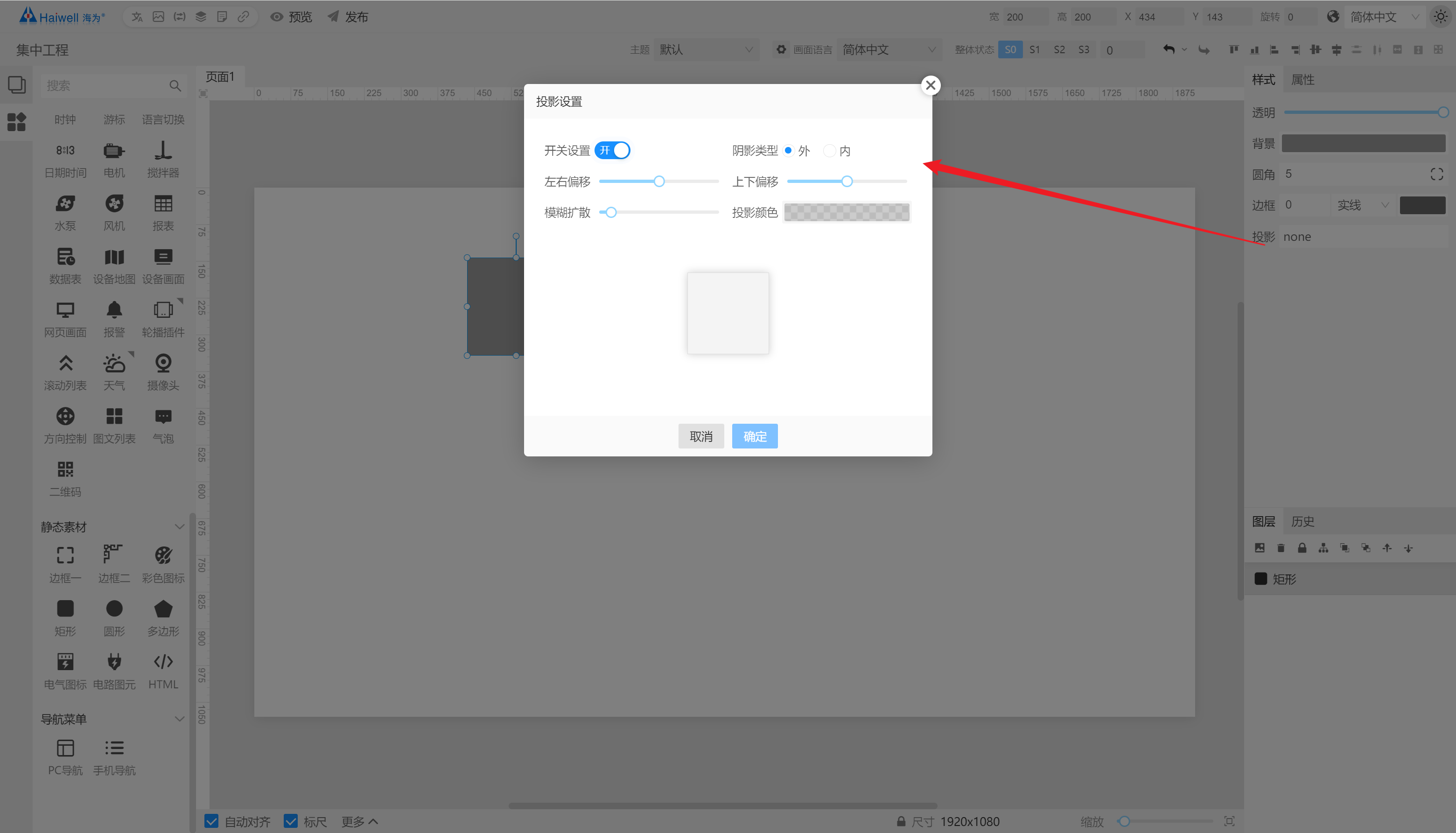
Task: Select the 内 inner shadow radio
Action: pyautogui.click(x=829, y=150)
